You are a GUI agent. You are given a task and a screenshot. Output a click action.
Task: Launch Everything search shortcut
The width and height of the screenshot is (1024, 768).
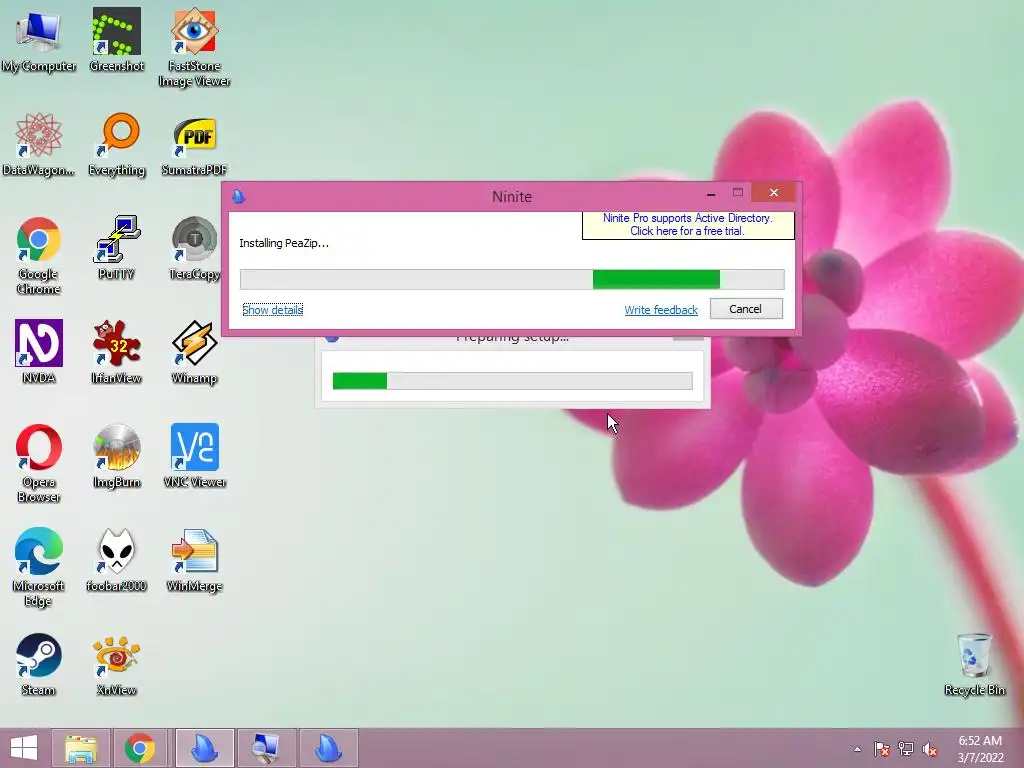[116, 144]
